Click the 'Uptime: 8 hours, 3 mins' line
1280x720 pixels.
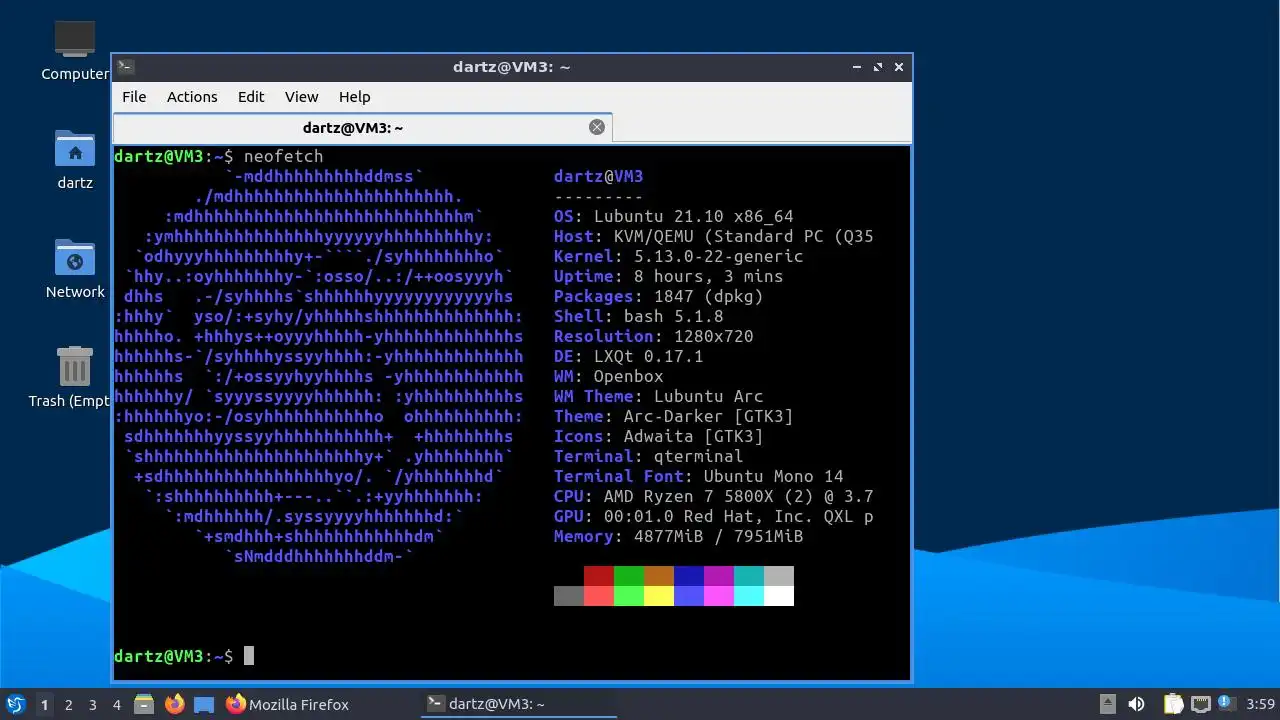click(669, 276)
